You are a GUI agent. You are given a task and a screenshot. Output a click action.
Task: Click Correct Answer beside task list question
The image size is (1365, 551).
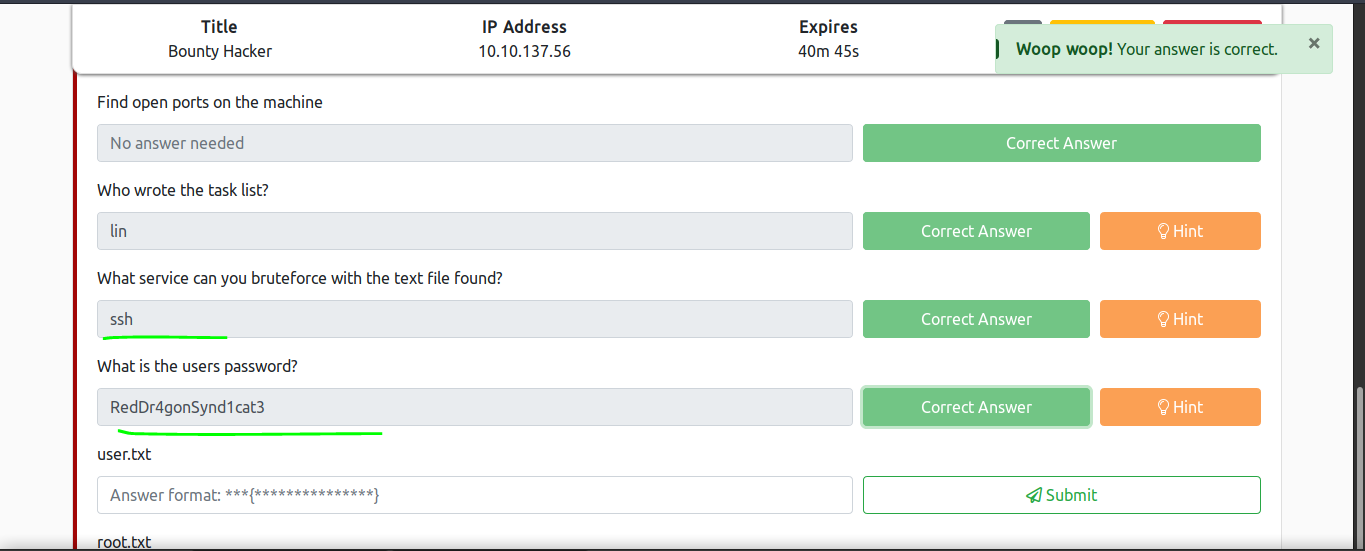pyautogui.click(x=976, y=231)
